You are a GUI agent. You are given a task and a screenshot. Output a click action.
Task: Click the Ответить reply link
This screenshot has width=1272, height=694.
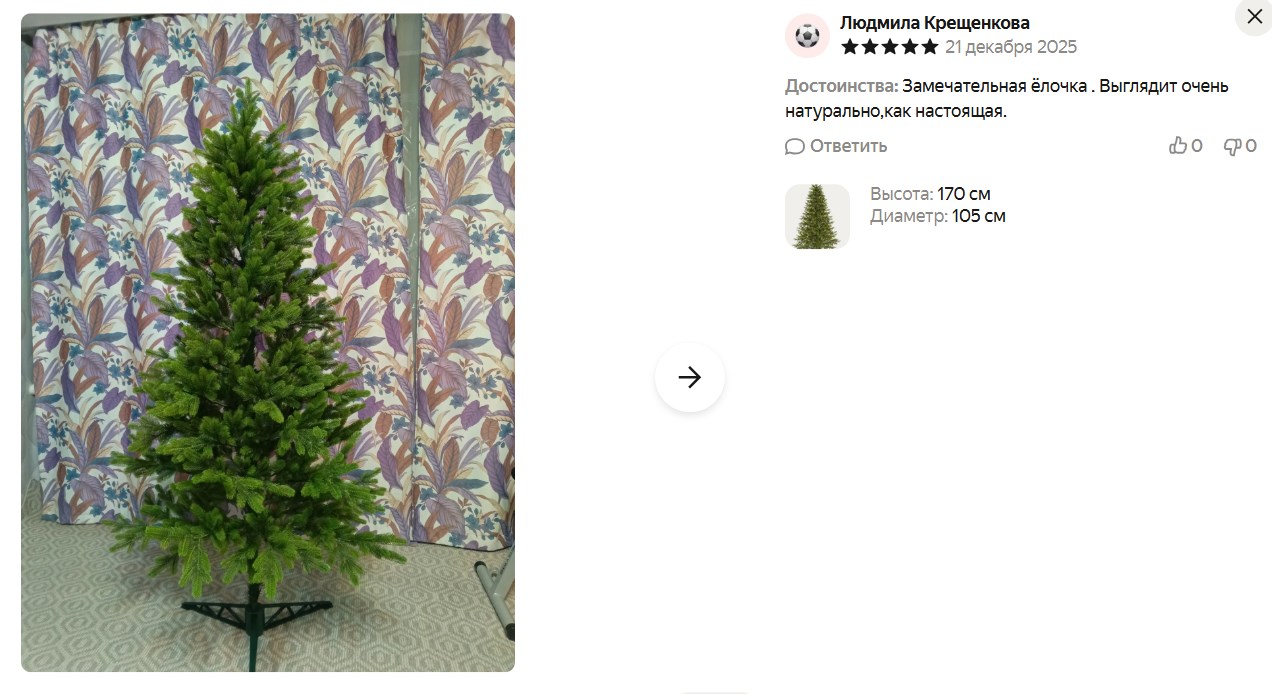coord(848,146)
